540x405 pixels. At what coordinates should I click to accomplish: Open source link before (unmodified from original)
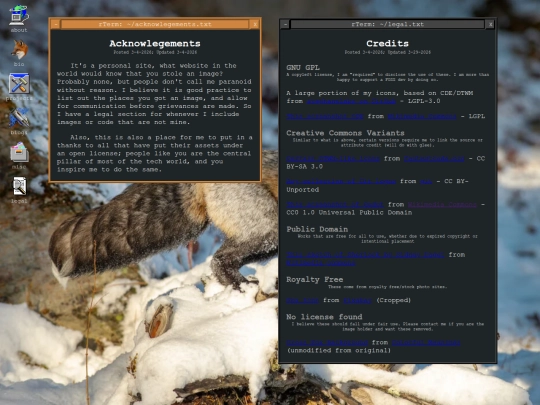click(x=426, y=342)
